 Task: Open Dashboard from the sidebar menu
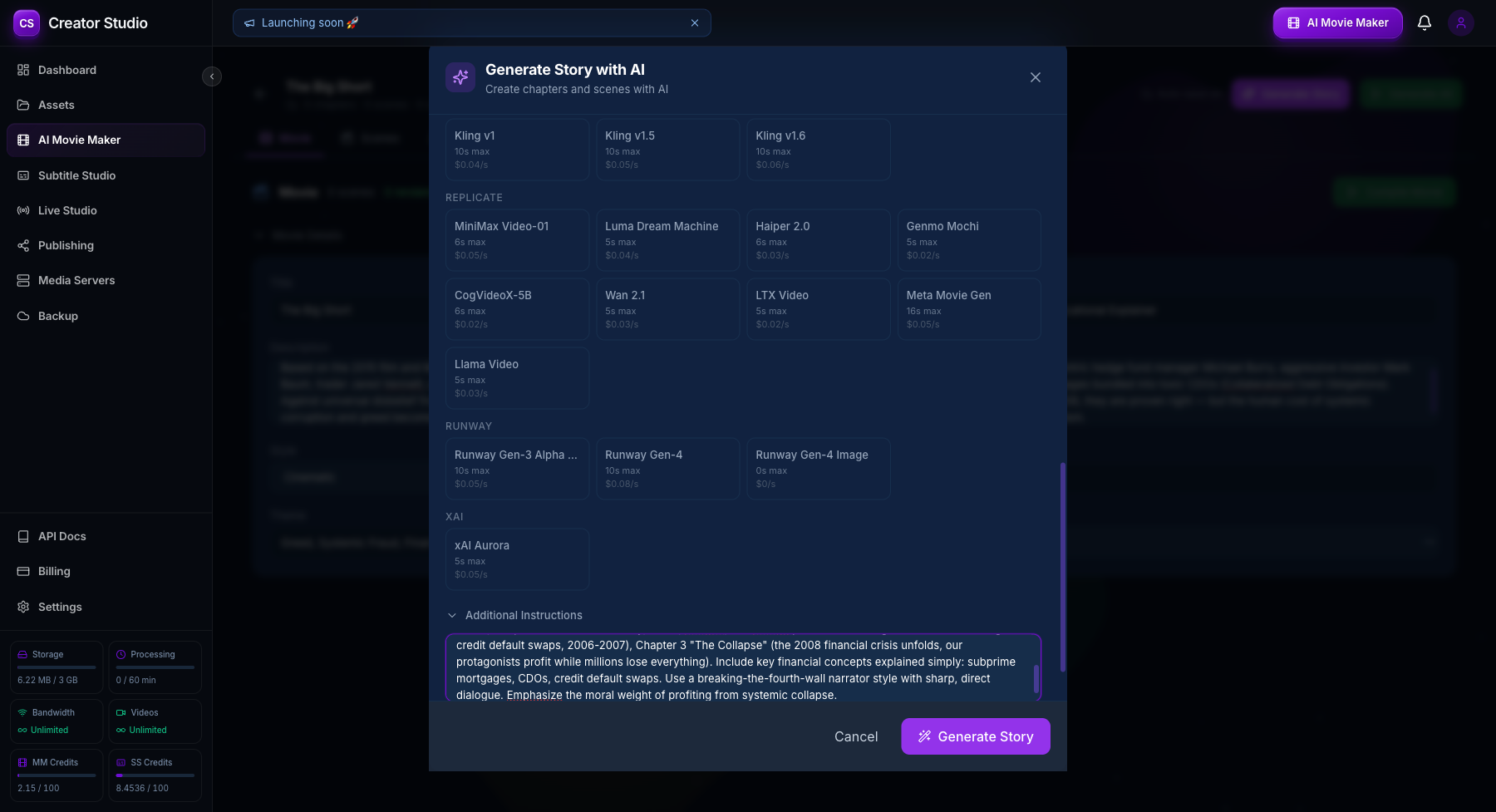click(106, 70)
